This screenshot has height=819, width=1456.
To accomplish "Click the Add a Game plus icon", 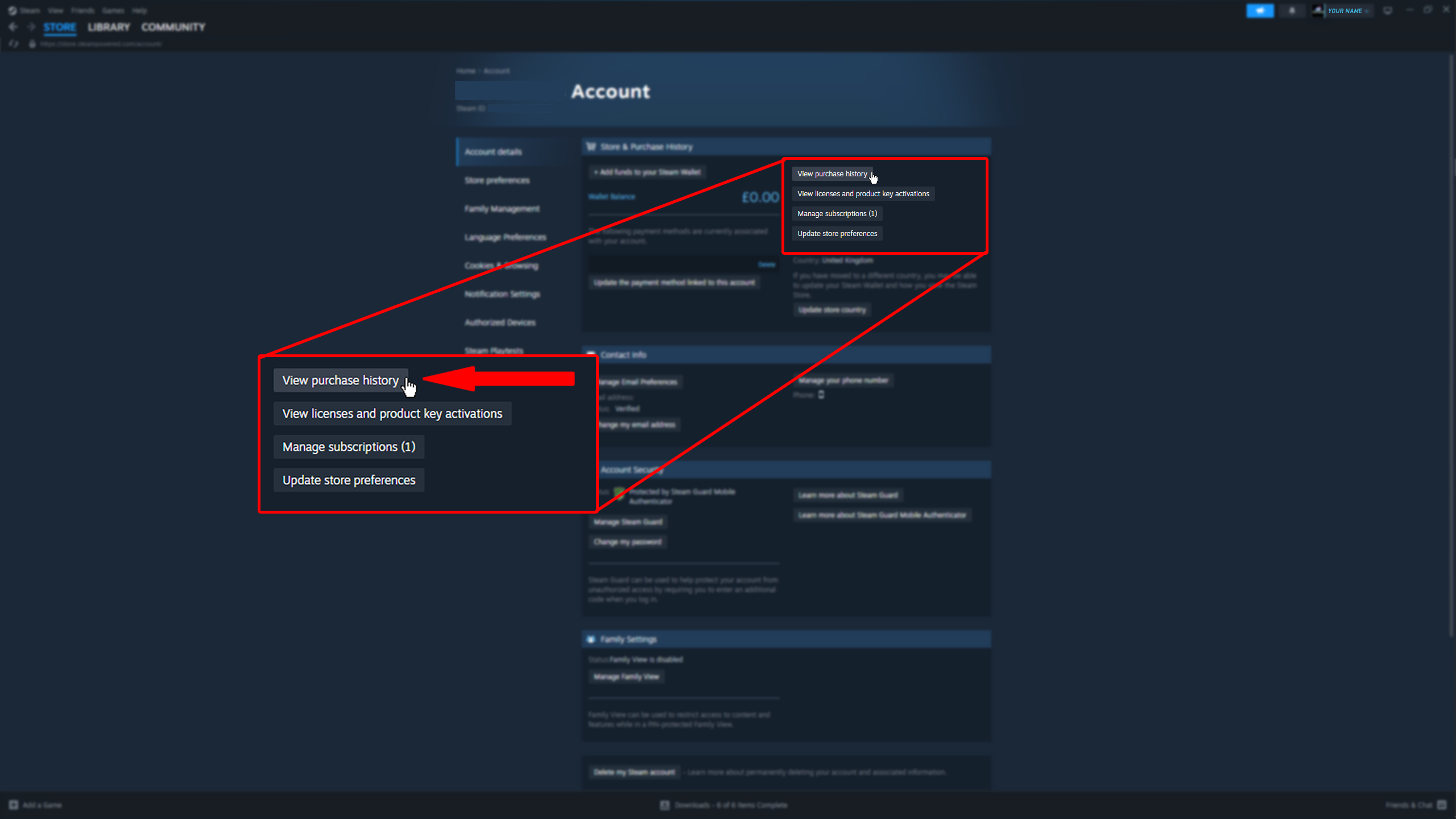I will point(13,805).
